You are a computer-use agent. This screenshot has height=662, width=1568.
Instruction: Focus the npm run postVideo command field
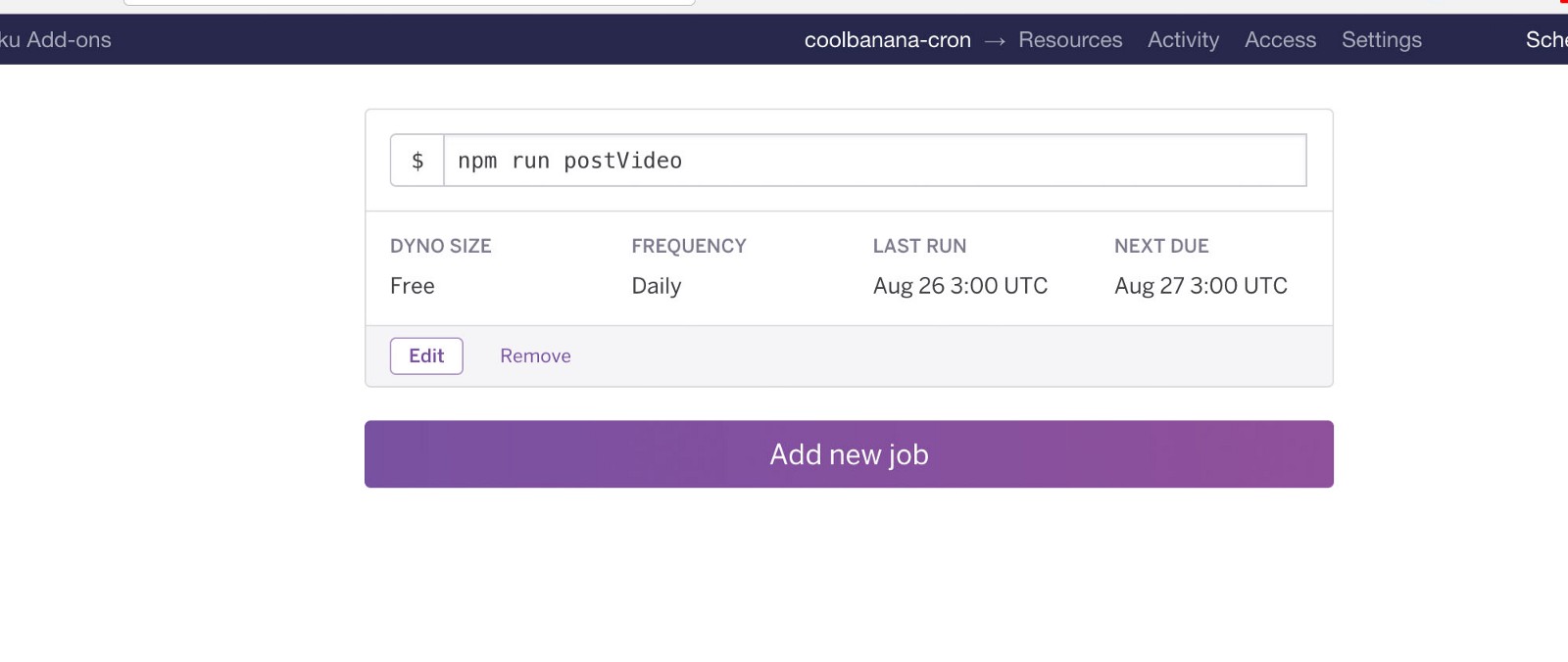[874, 161]
